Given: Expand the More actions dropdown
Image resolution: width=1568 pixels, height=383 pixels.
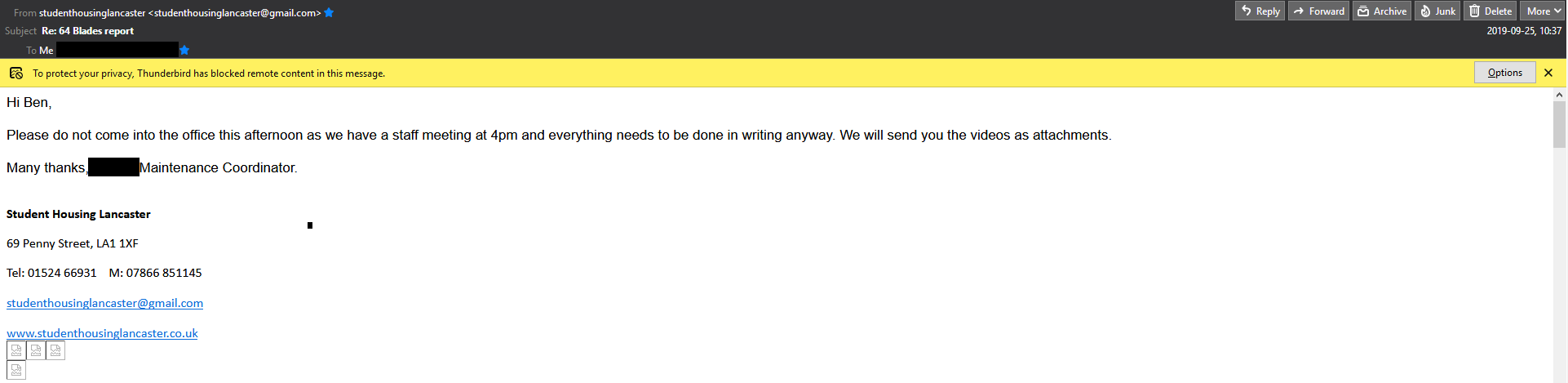Looking at the screenshot, I should pyautogui.click(x=1541, y=11).
